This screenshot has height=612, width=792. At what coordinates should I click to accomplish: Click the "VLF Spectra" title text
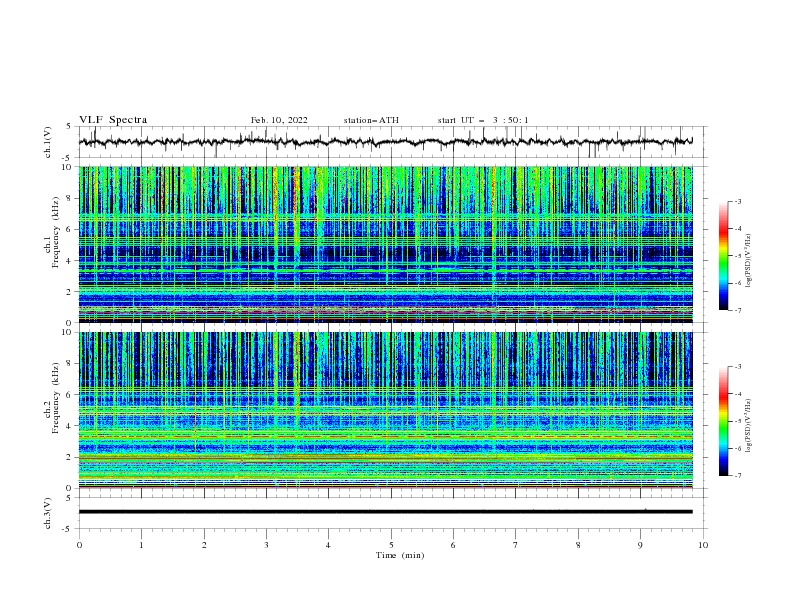(113, 120)
